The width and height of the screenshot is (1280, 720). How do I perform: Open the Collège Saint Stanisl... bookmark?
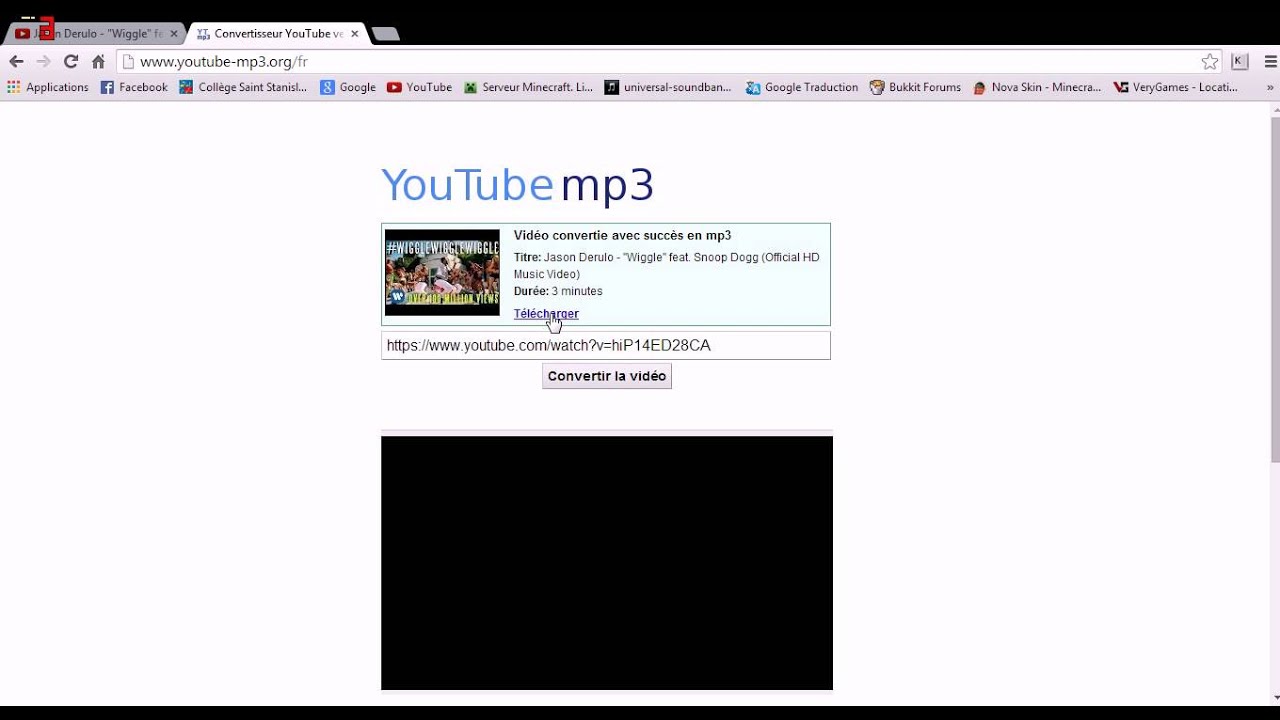pos(243,87)
